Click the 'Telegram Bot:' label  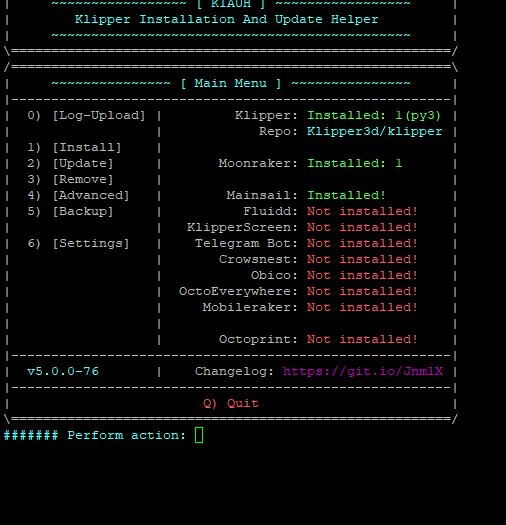point(246,243)
